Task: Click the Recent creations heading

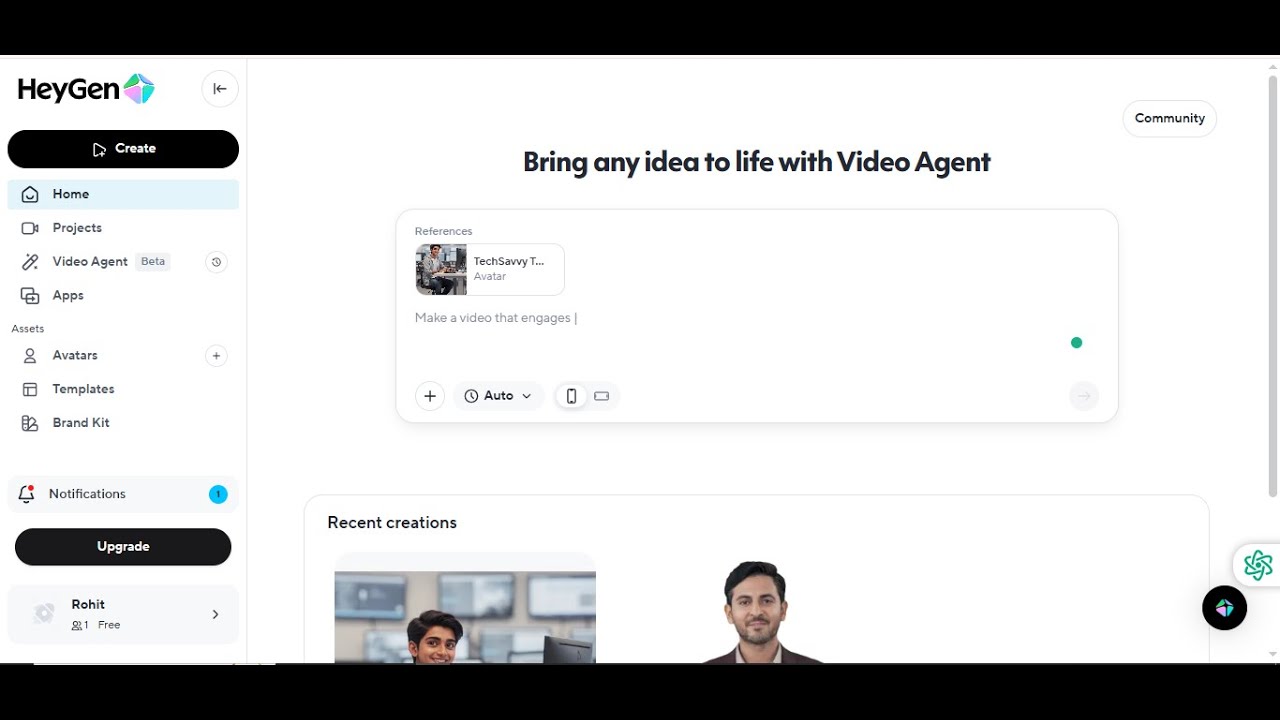Action: (392, 523)
